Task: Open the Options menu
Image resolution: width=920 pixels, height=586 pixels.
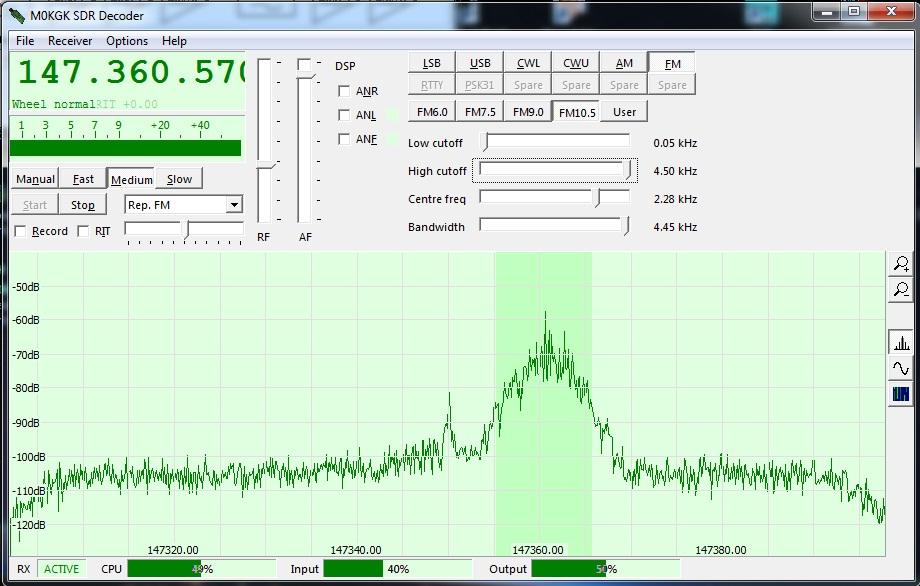Action: click(127, 41)
